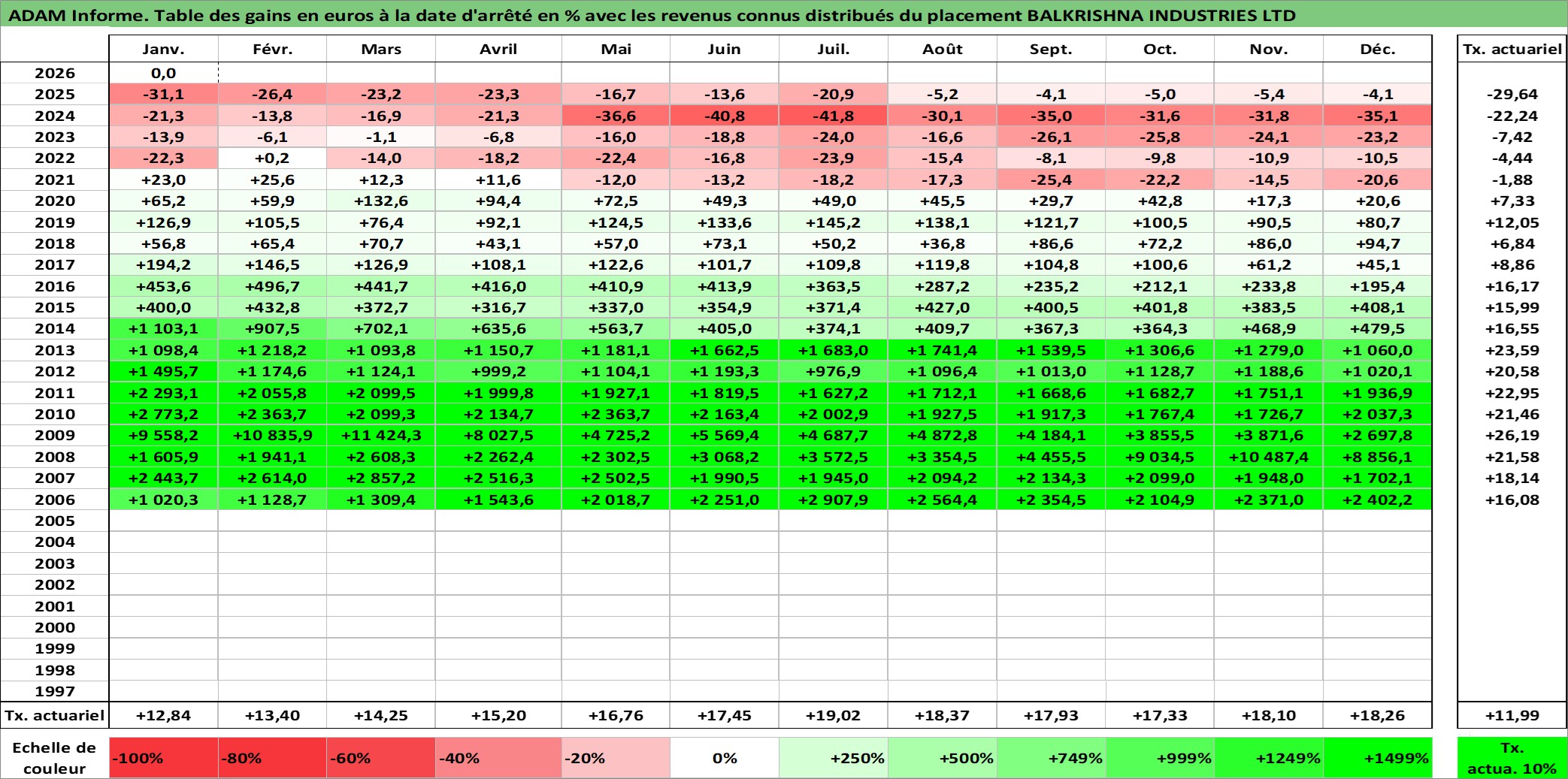1568x779 pixels.
Task: Select the 'Juin' column header
Action: 725,49
